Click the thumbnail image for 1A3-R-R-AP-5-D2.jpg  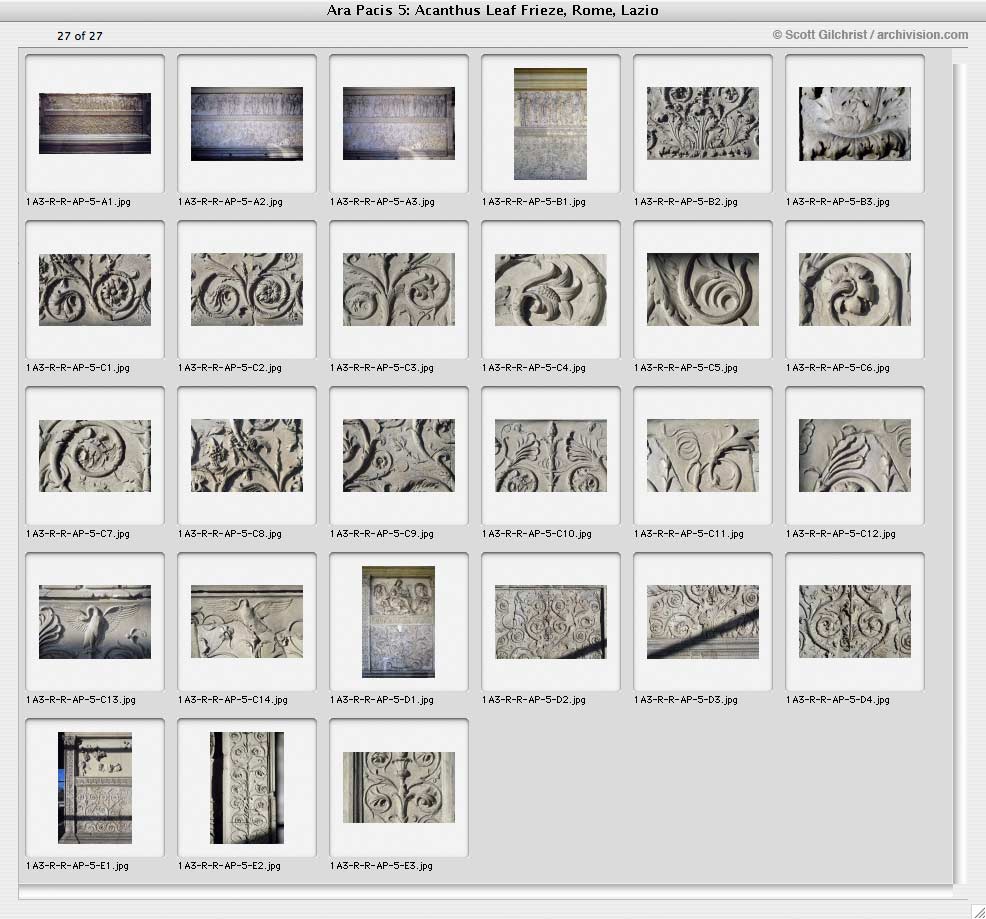click(551, 621)
